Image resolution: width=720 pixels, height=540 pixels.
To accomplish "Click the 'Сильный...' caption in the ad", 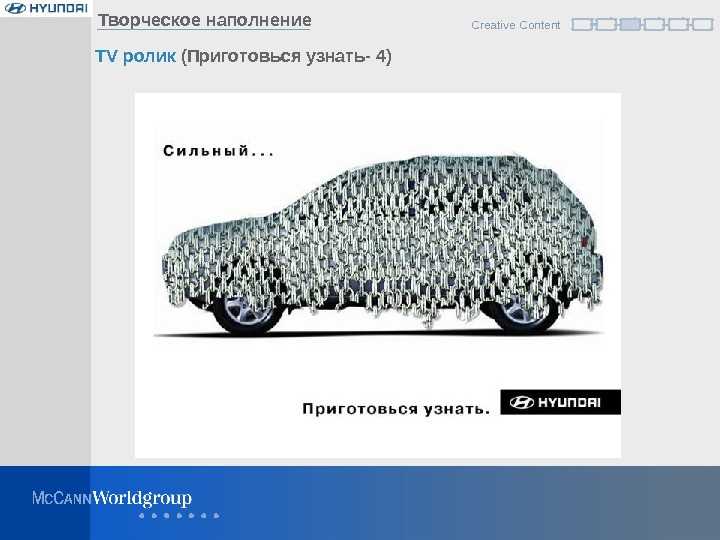I will 218,151.
